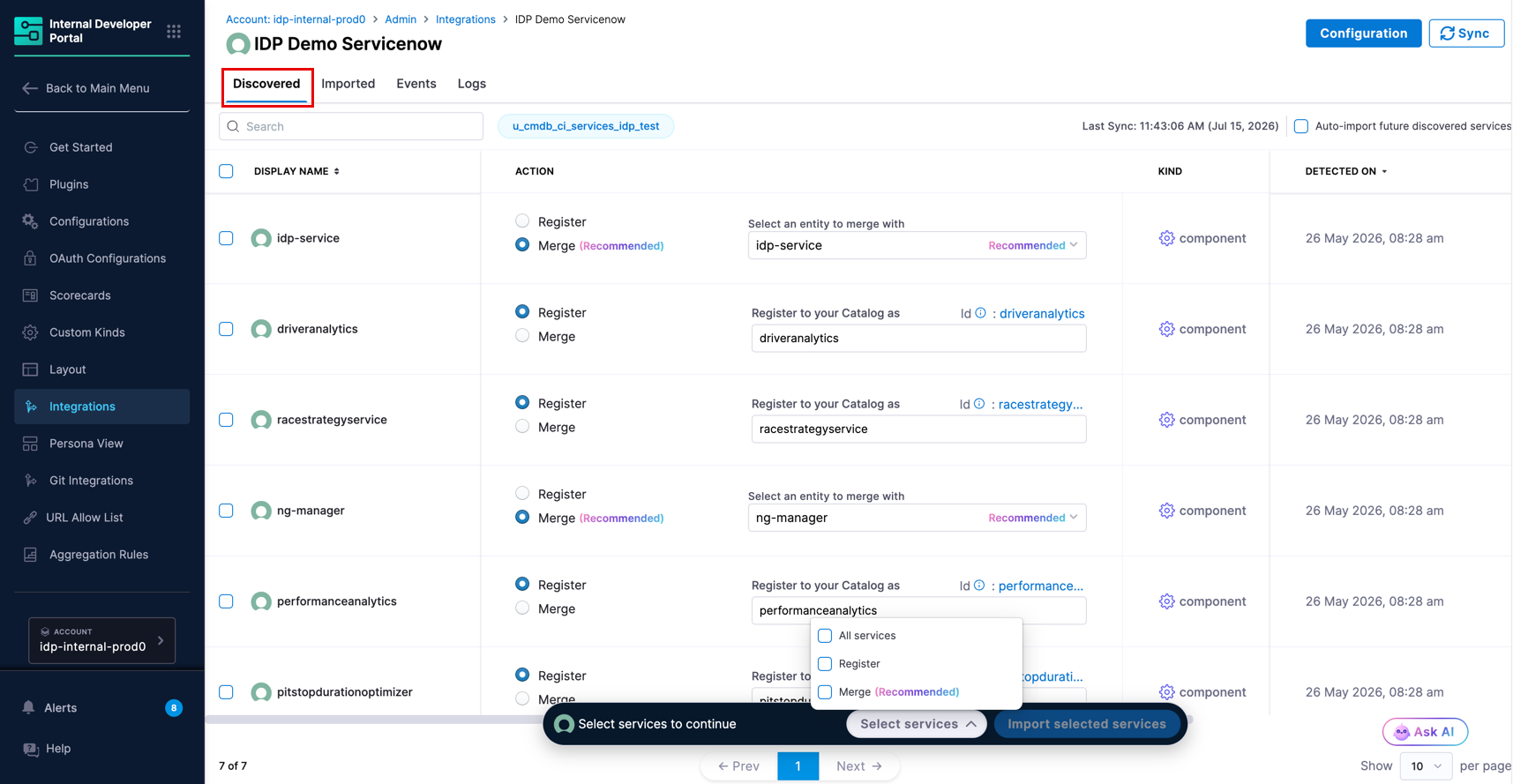
Task: Click the Next page button
Action: pyautogui.click(x=859, y=765)
